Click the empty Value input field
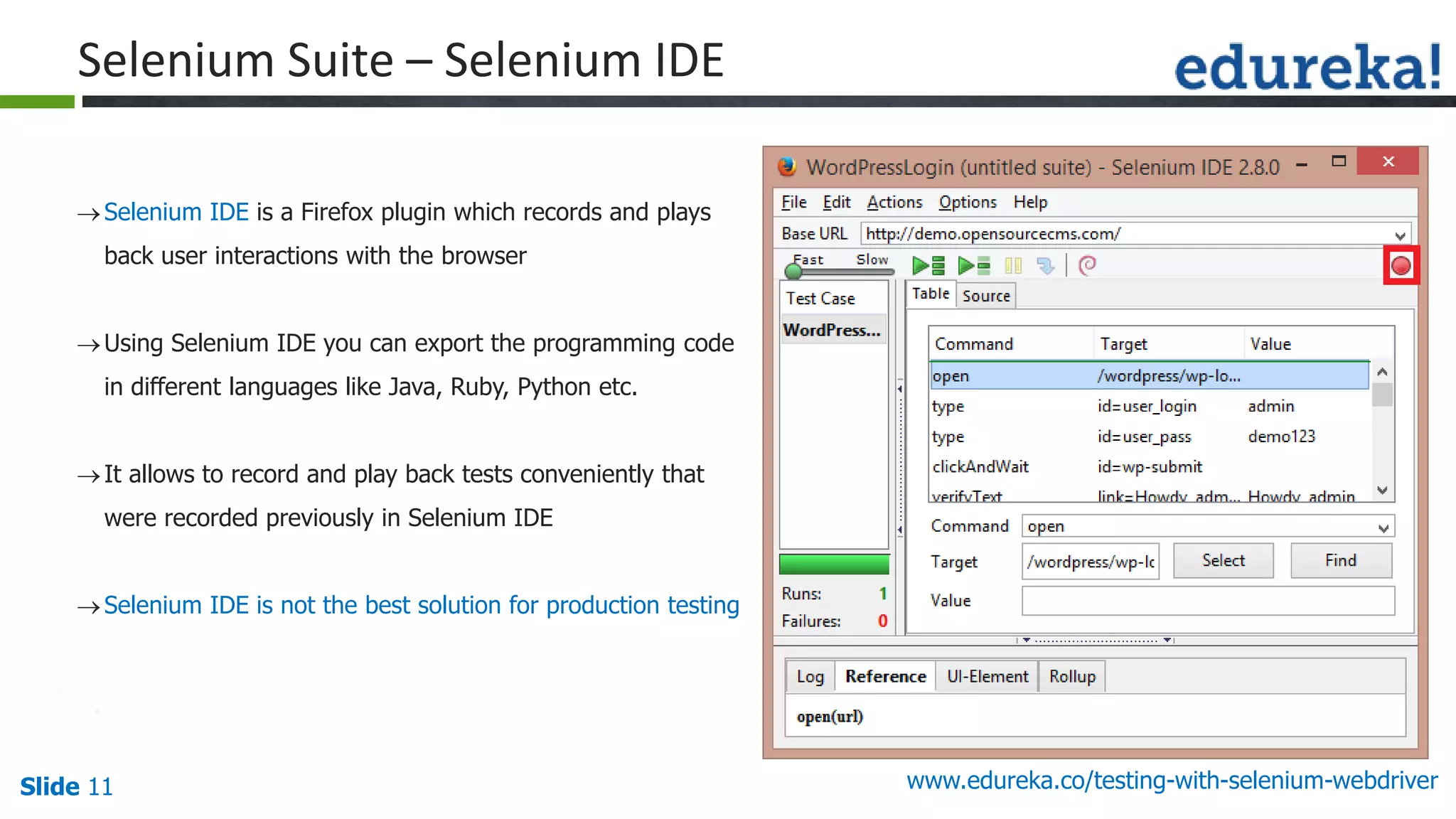 point(1208,601)
